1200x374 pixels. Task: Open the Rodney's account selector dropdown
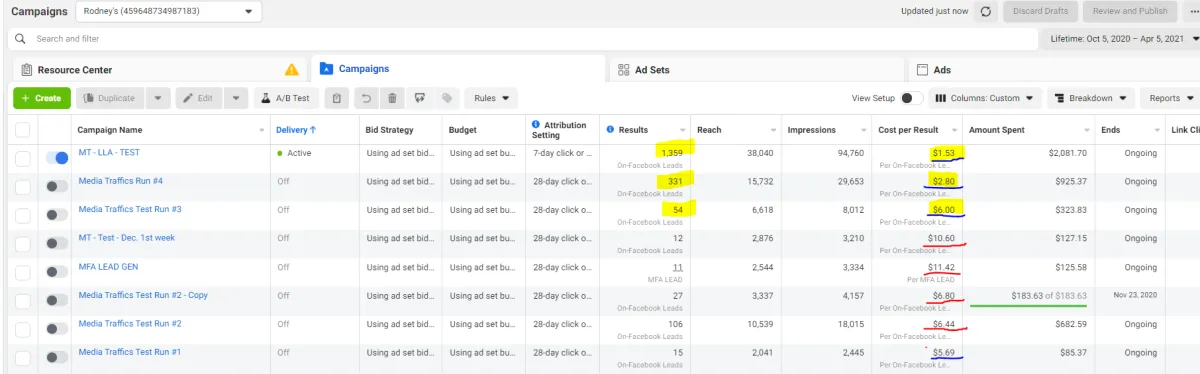[x=168, y=11]
